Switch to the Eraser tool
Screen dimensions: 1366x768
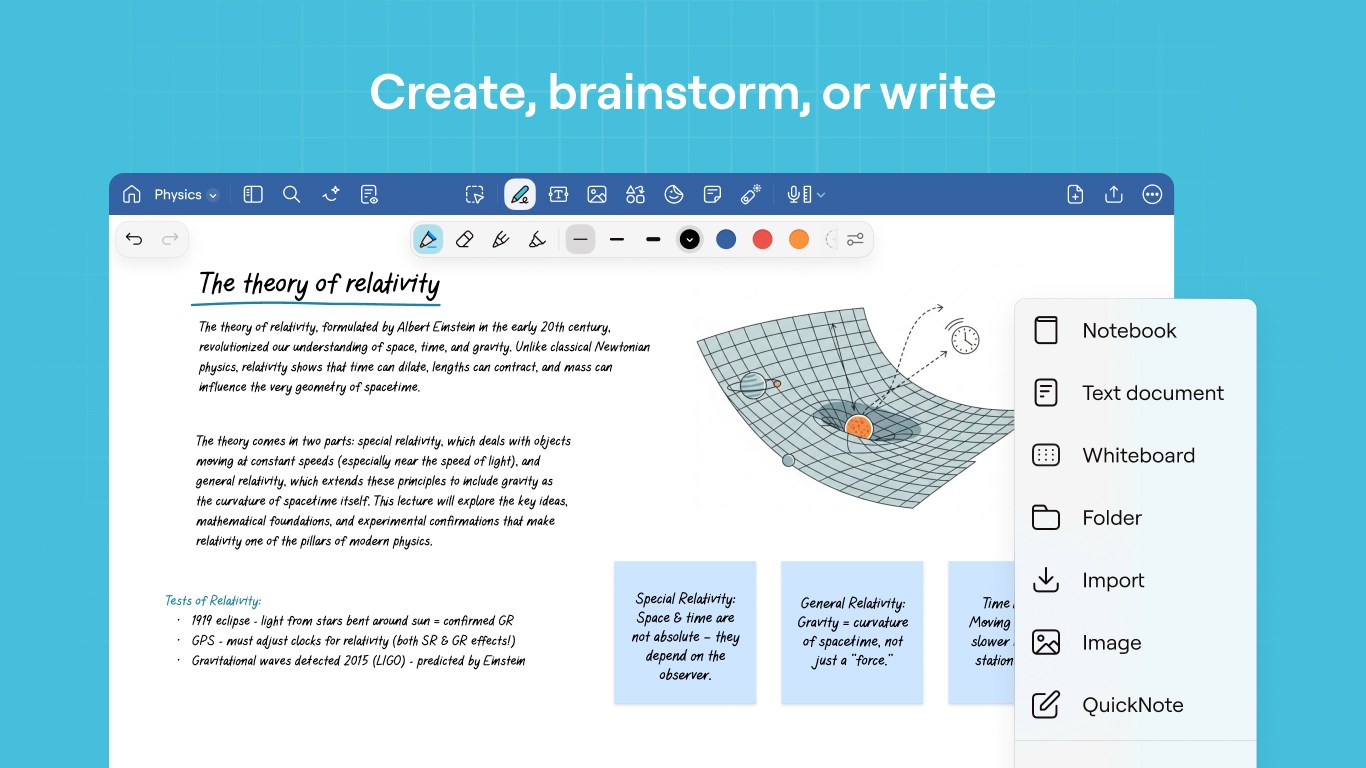[464, 239]
